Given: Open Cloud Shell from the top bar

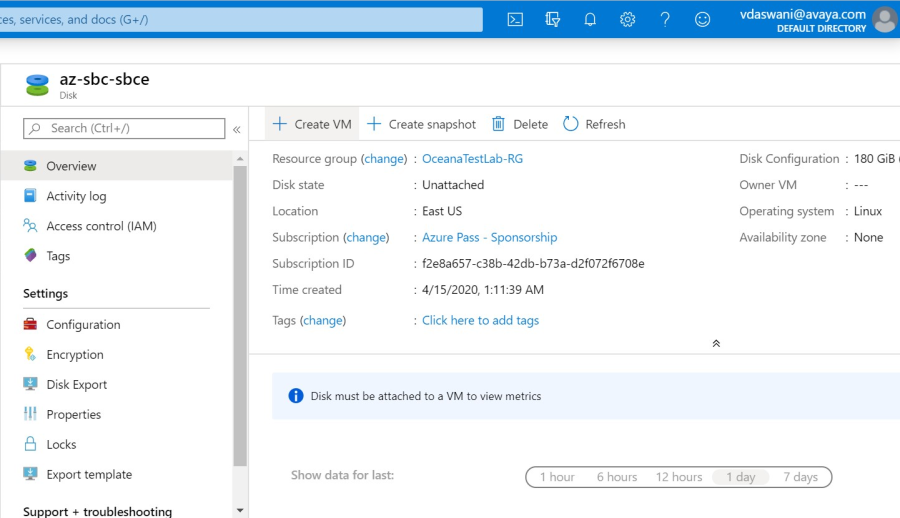Looking at the screenshot, I should 515,20.
